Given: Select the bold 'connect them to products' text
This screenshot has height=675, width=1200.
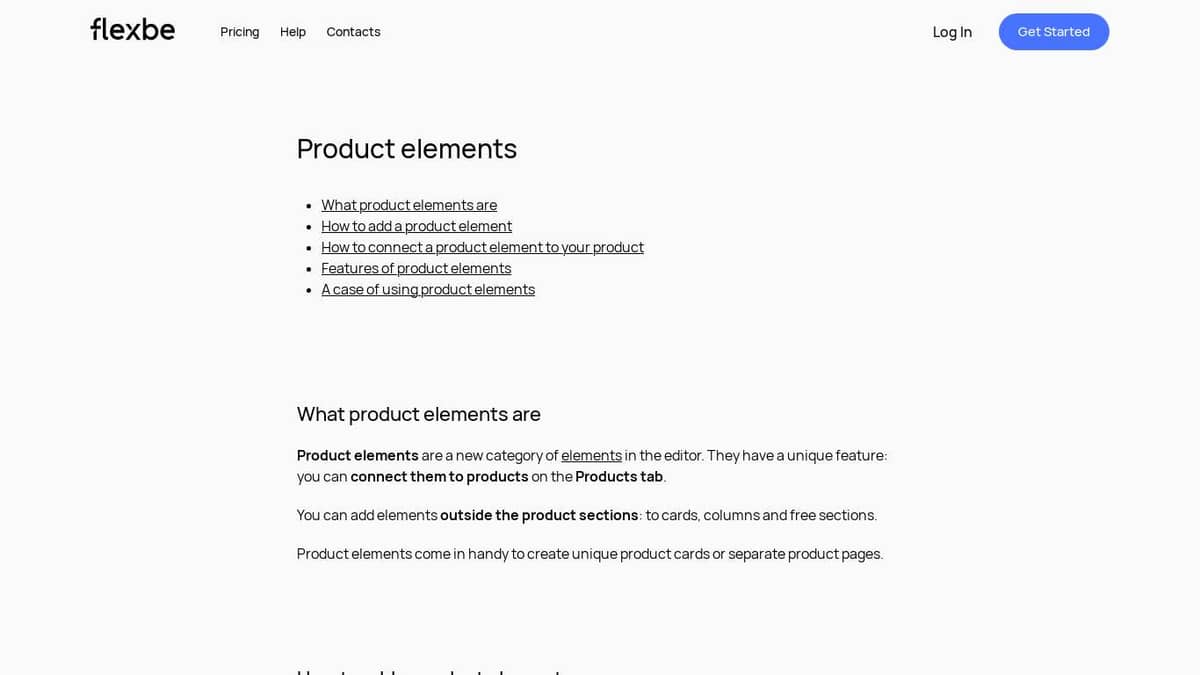Looking at the screenshot, I should tap(439, 476).
